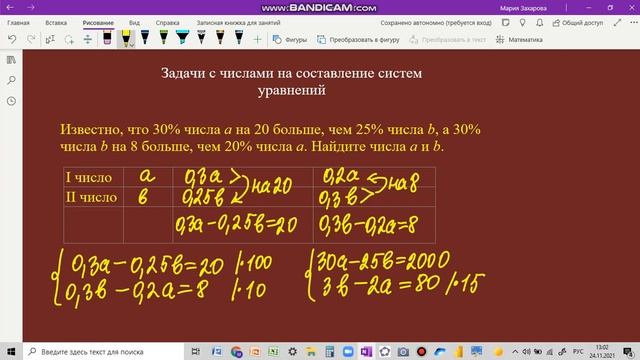Click the cell II число

coord(93,197)
